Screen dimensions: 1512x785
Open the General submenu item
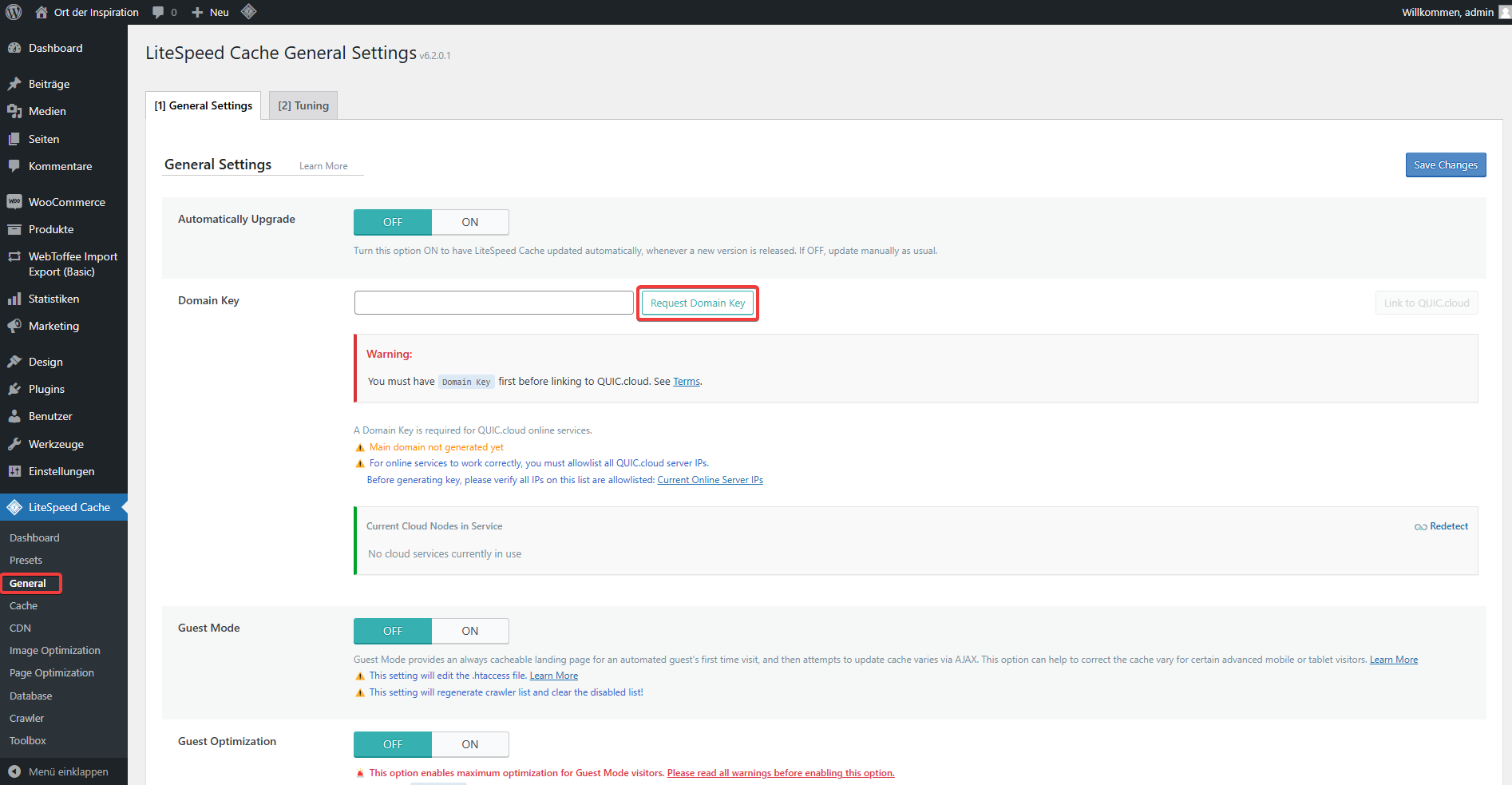click(x=28, y=583)
